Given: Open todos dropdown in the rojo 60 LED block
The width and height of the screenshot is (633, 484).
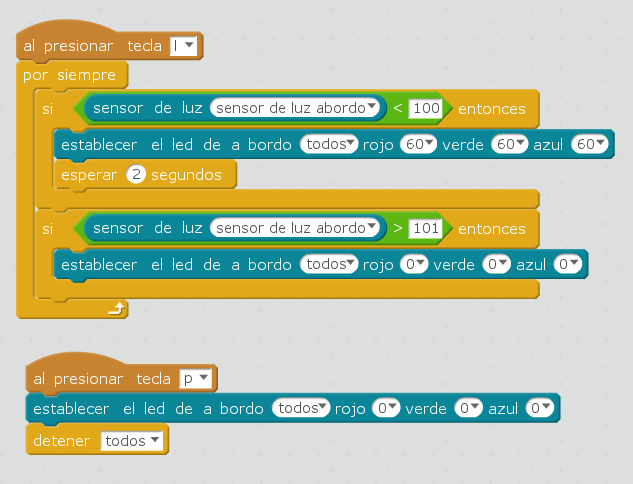Looking at the screenshot, I should tap(329, 145).
